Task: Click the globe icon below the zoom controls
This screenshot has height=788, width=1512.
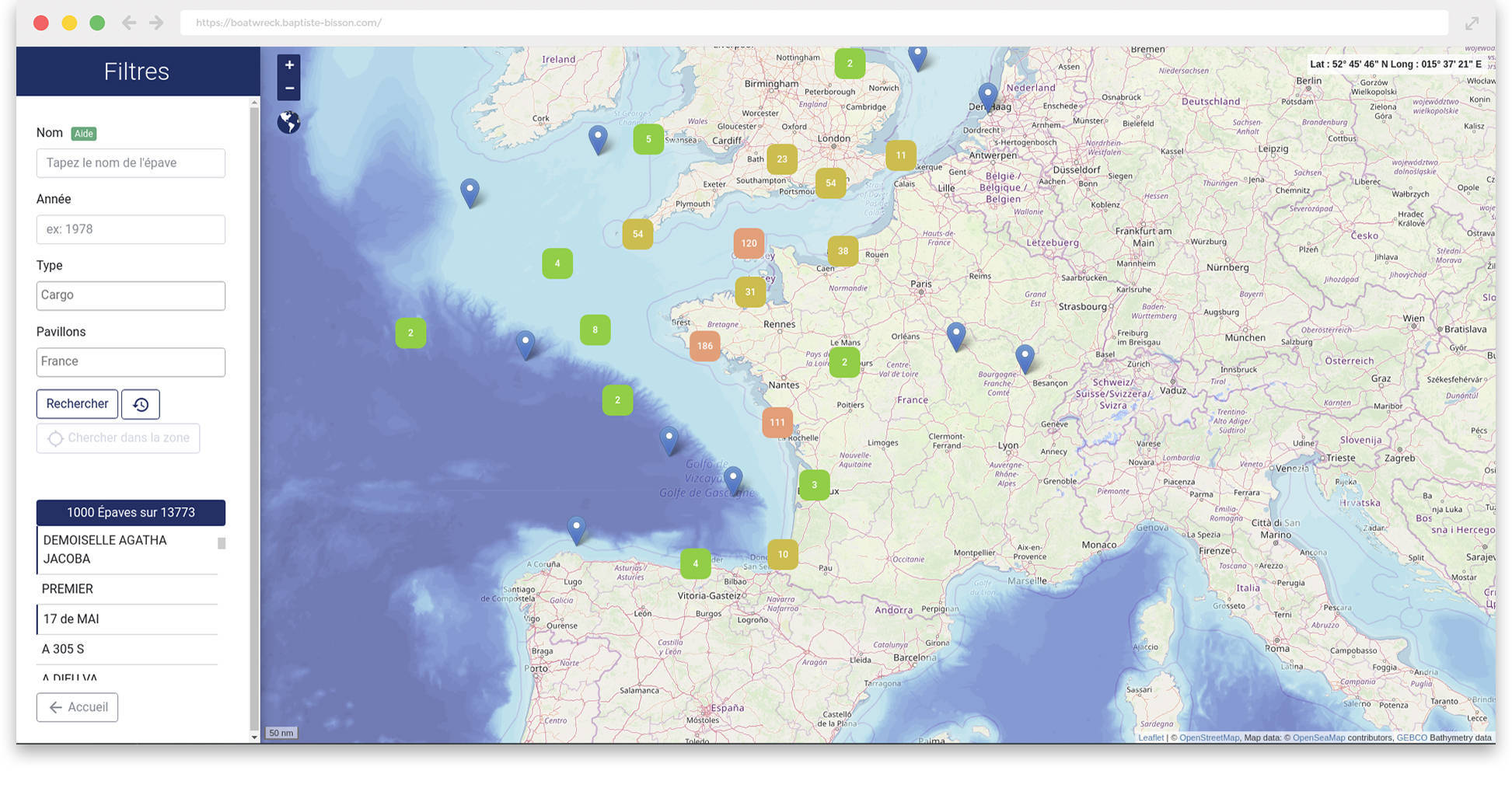Action: pos(288,122)
